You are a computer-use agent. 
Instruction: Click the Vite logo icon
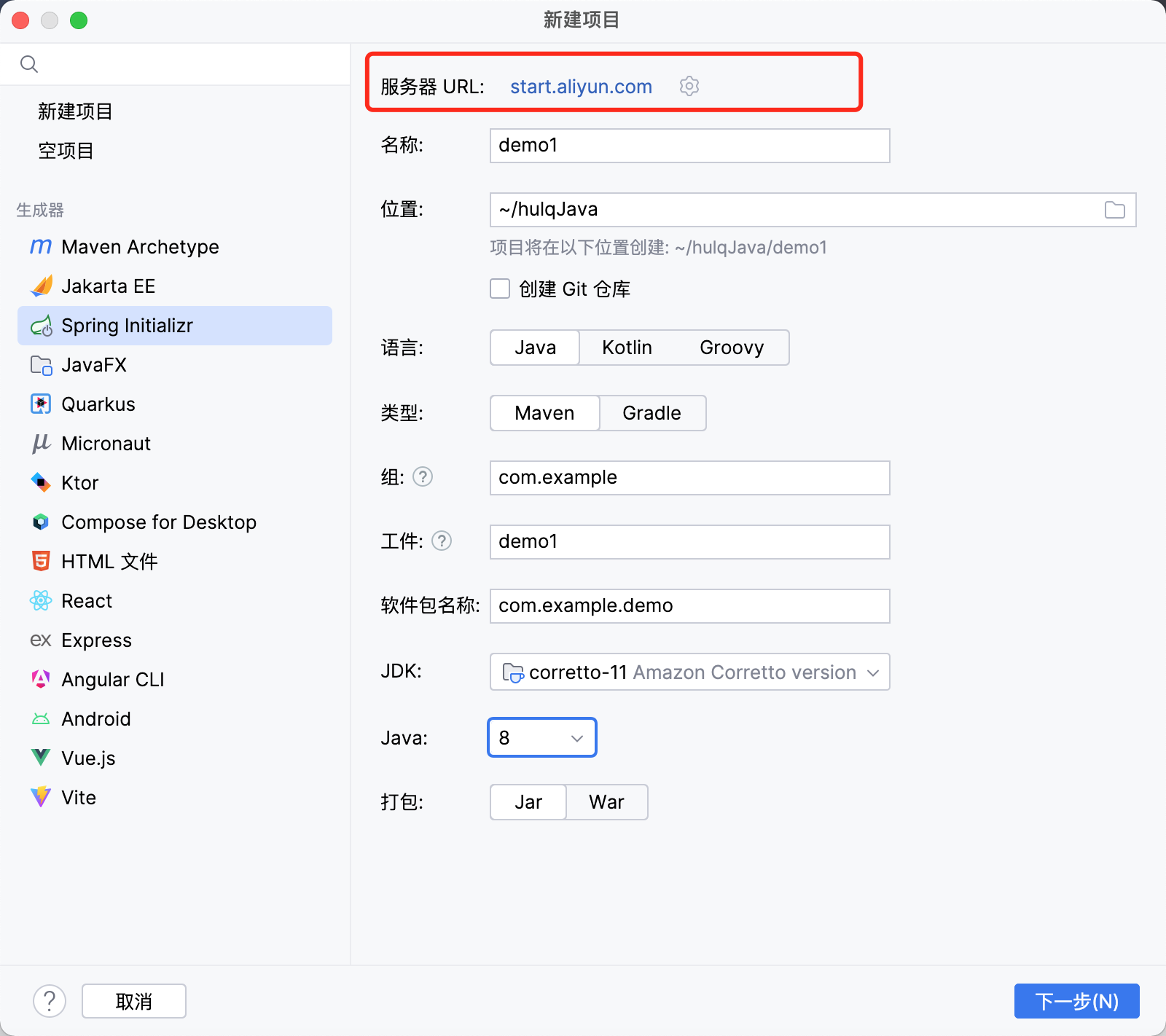coord(41,797)
